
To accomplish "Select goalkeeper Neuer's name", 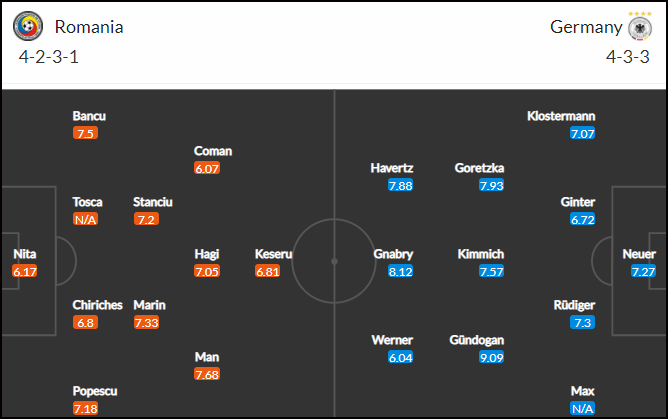I will pyautogui.click(x=639, y=254).
